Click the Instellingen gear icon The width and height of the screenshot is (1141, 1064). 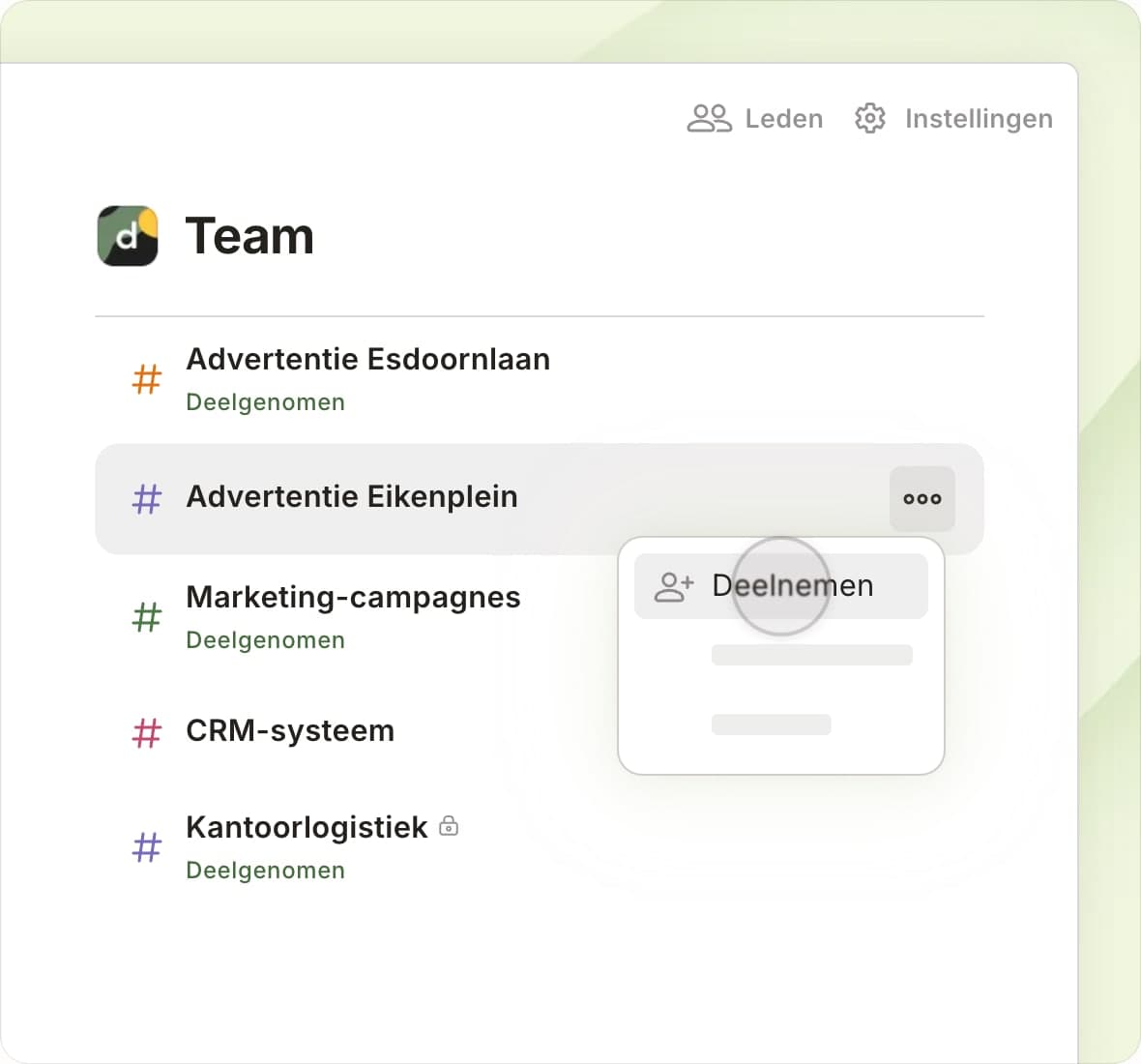pos(869,118)
